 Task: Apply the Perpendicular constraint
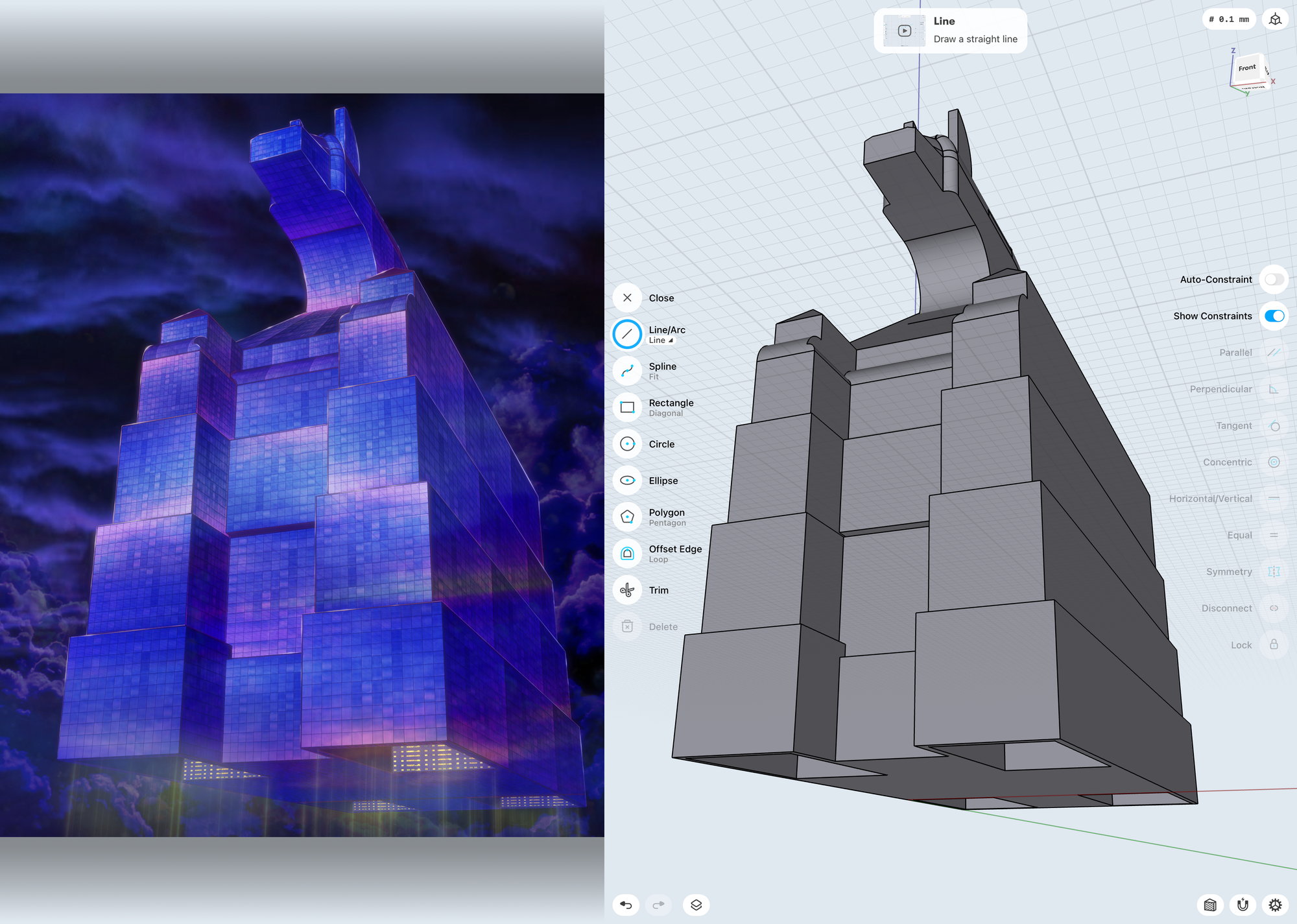pyautogui.click(x=1274, y=389)
